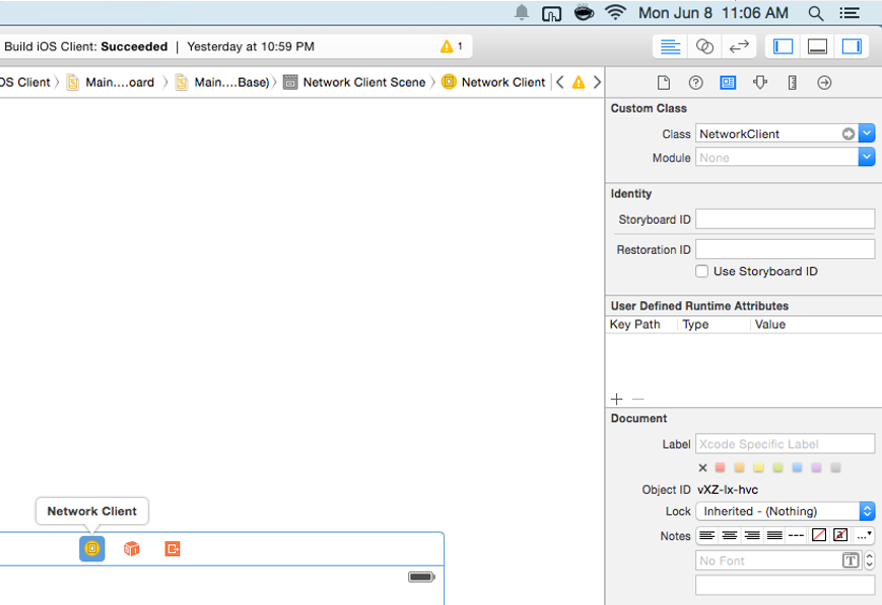
Task: Click the jump bar warning icon
Action: 578,83
